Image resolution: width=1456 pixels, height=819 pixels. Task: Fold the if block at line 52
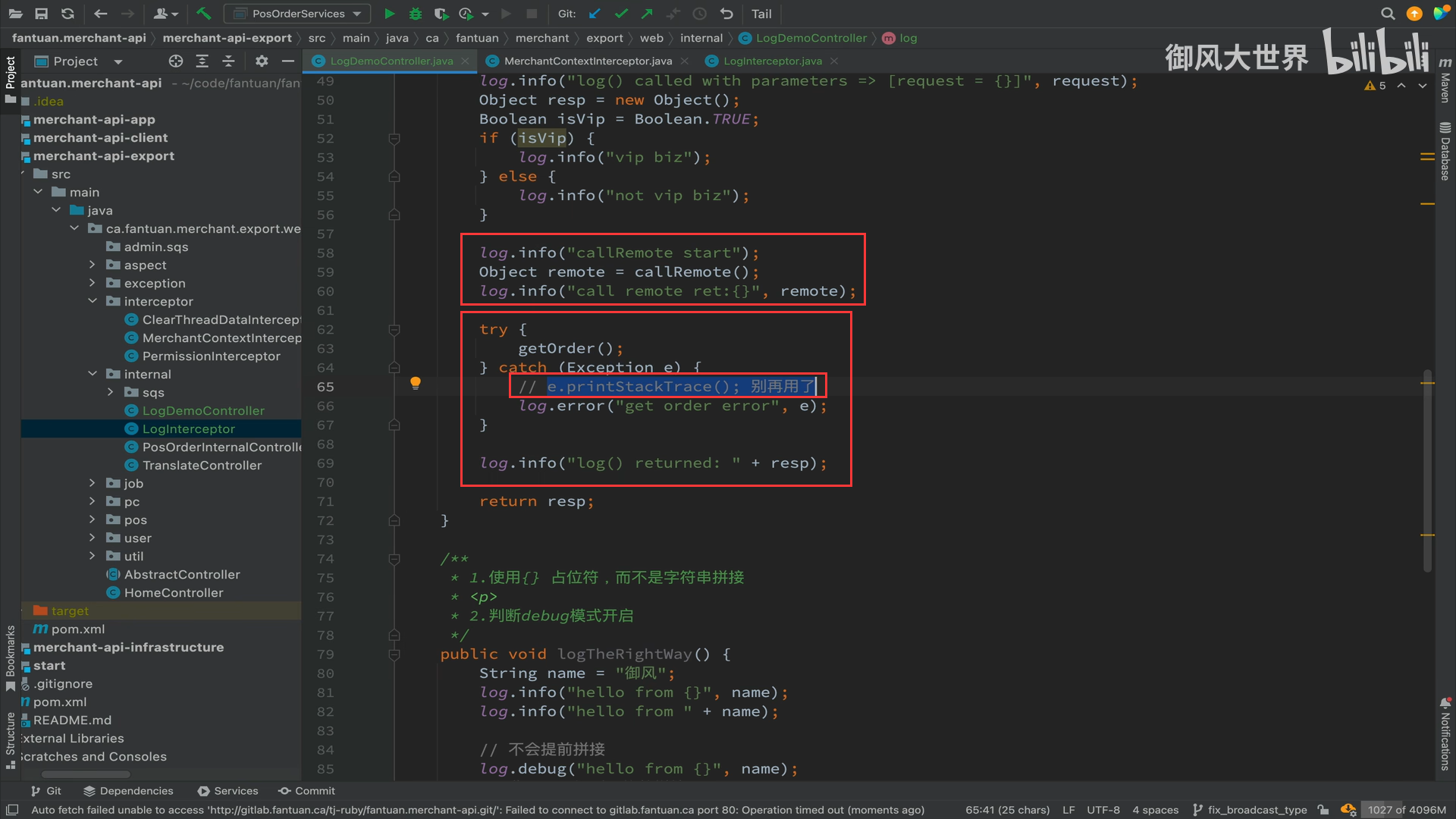(x=394, y=139)
